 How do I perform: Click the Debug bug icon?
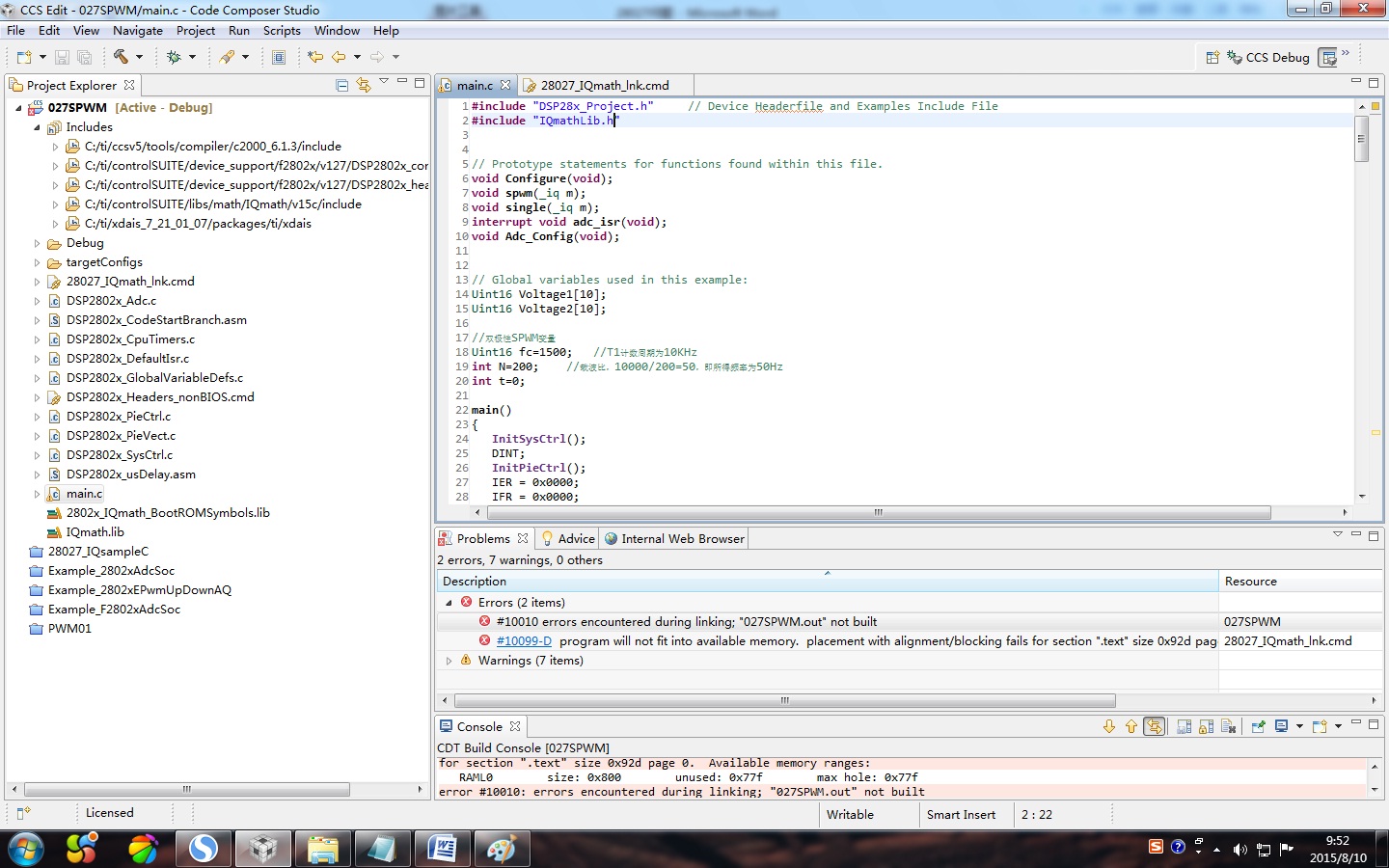pos(174,57)
